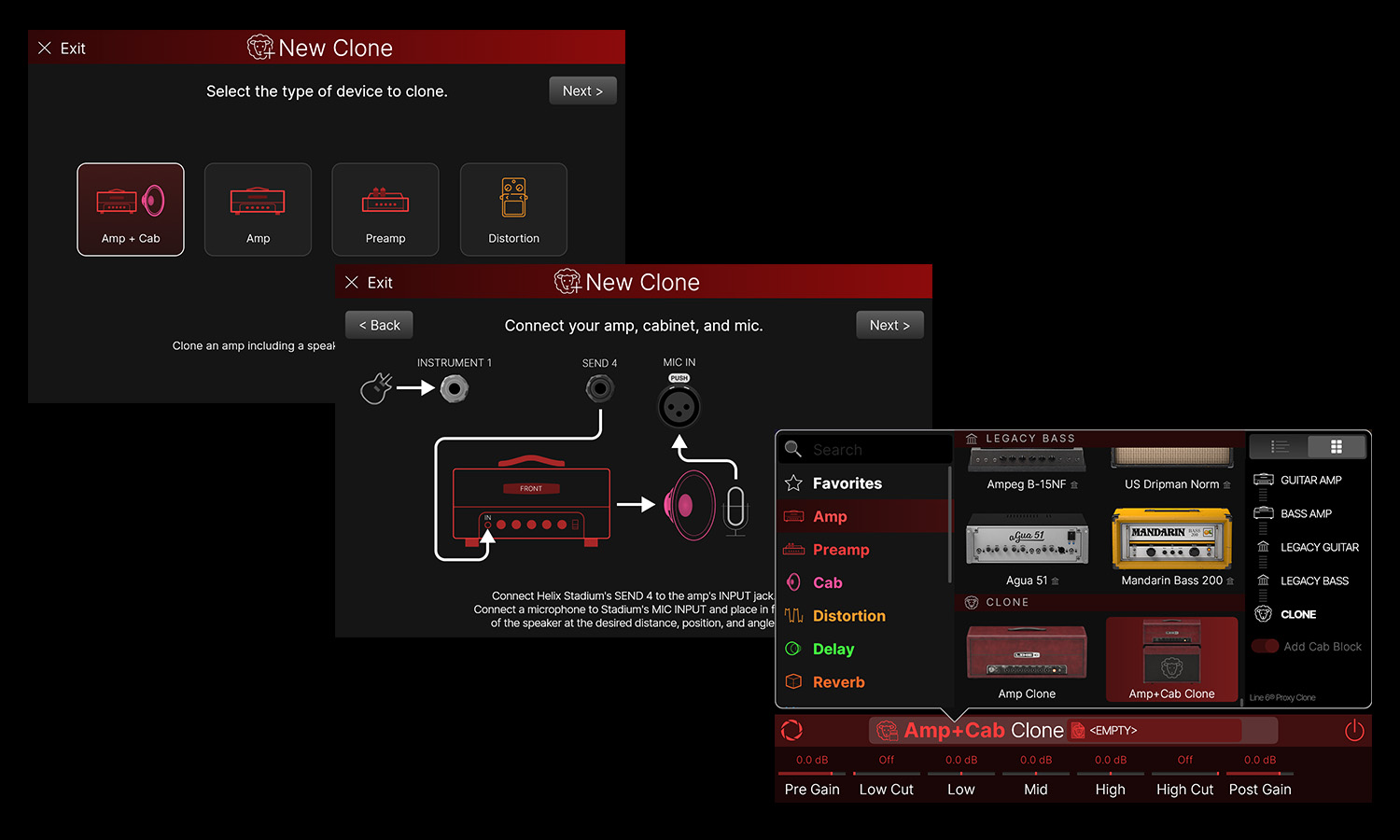Select the Delay category
1400x840 pixels.
pos(863,649)
